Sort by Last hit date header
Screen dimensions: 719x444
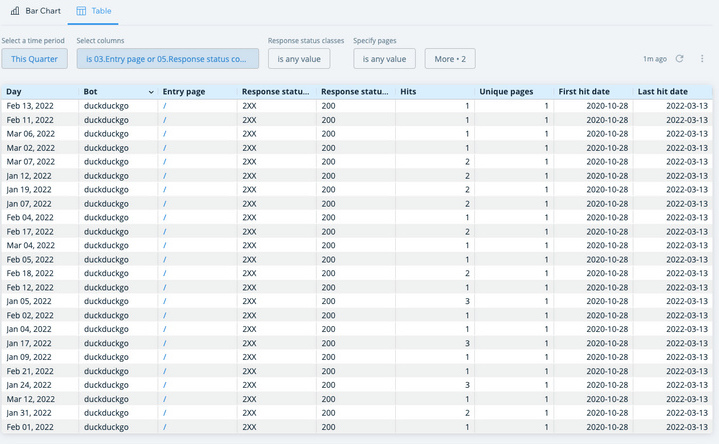[x=663, y=92]
